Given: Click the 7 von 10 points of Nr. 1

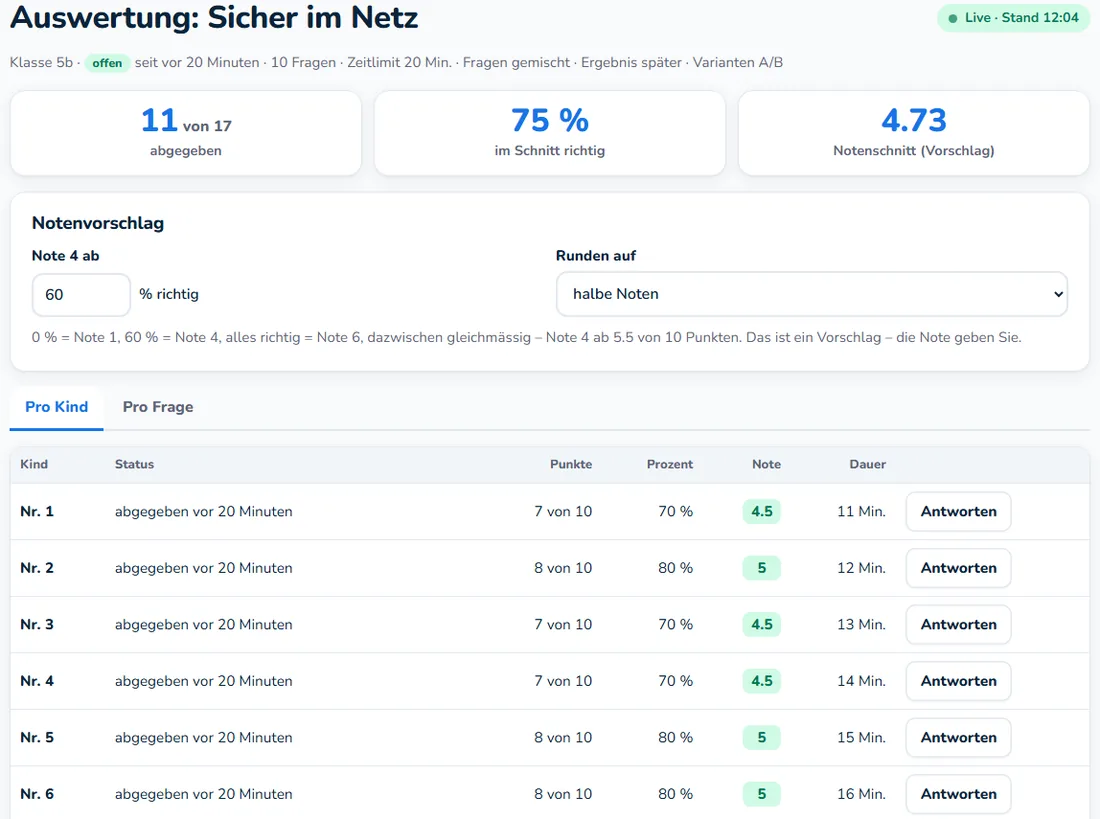Looking at the screenshot, I should (x=563, y=512).
